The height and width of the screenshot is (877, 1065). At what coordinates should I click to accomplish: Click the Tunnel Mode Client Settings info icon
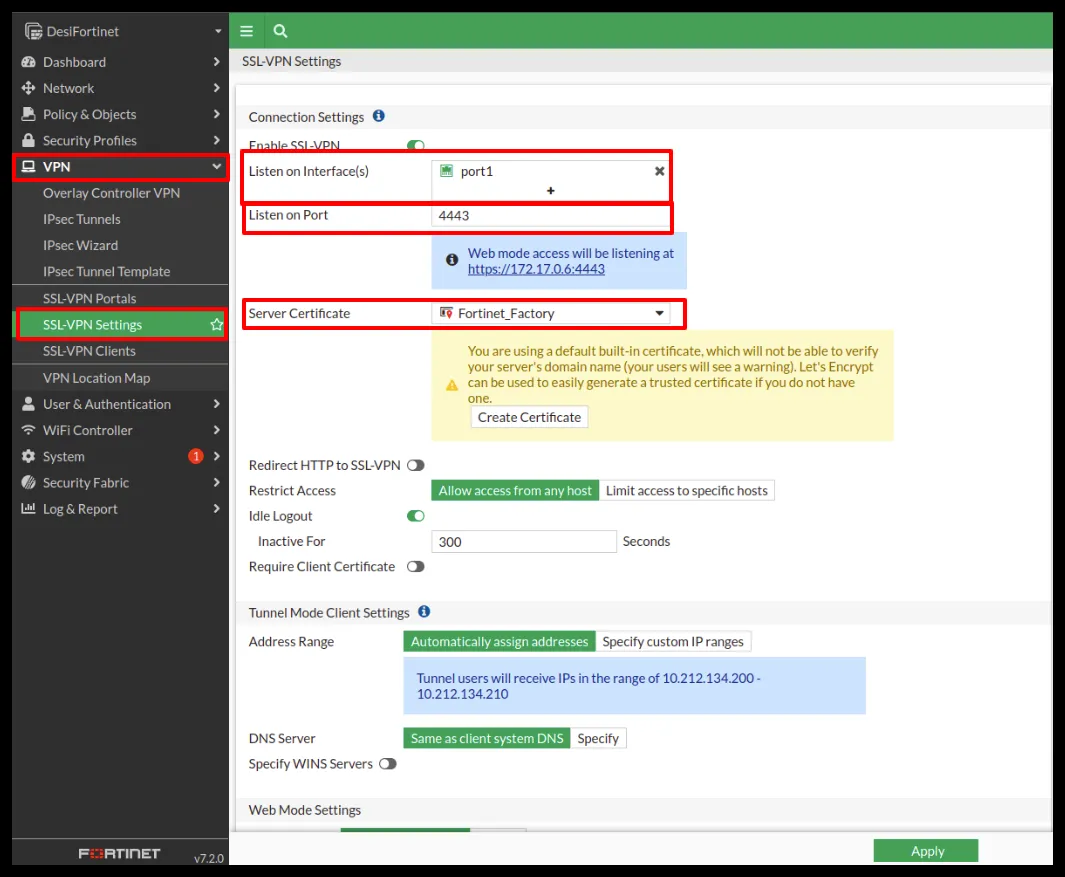coord(425,612)
